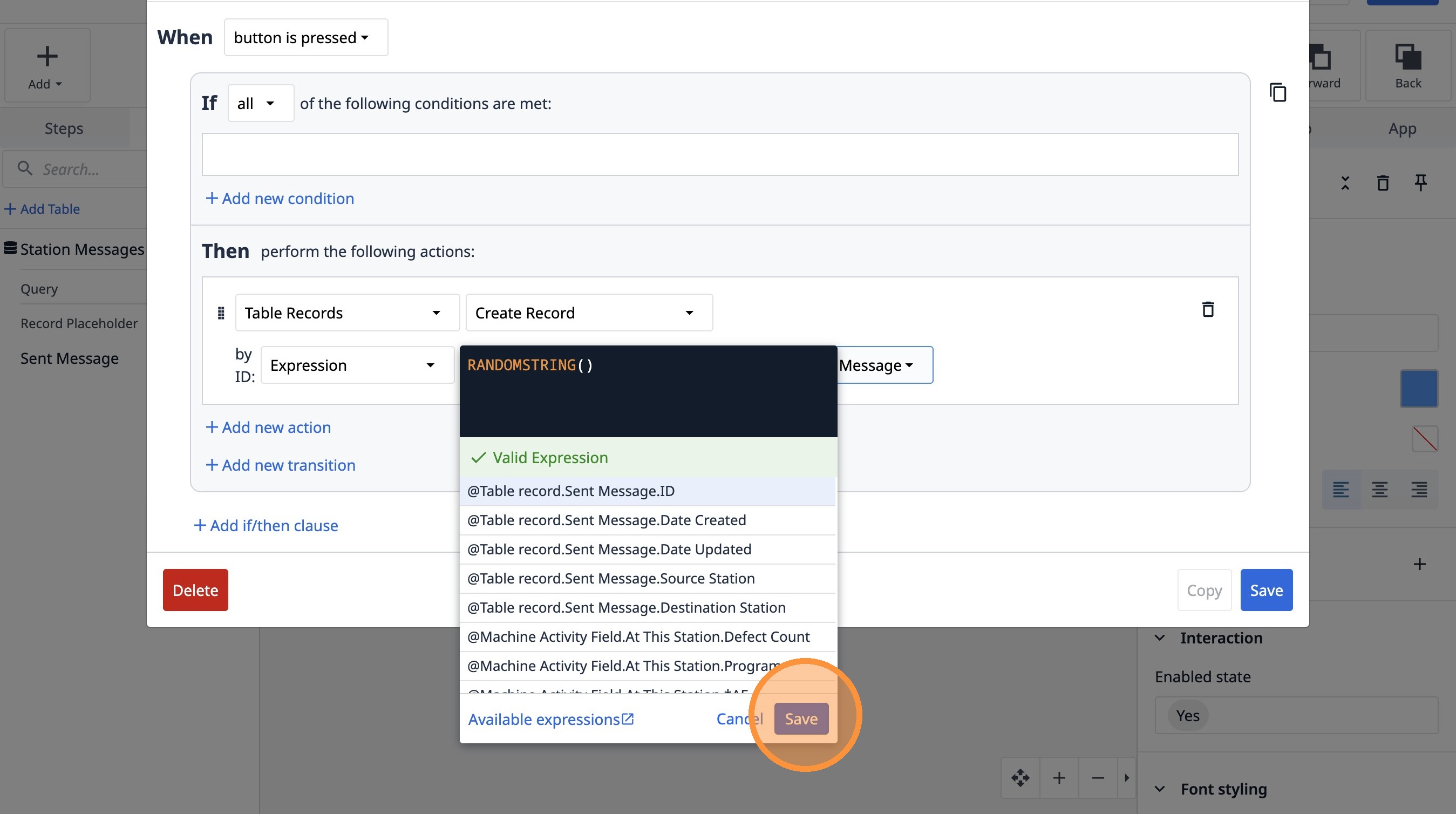
Task: Select center text alignment icon
Action: (1379, 489)
